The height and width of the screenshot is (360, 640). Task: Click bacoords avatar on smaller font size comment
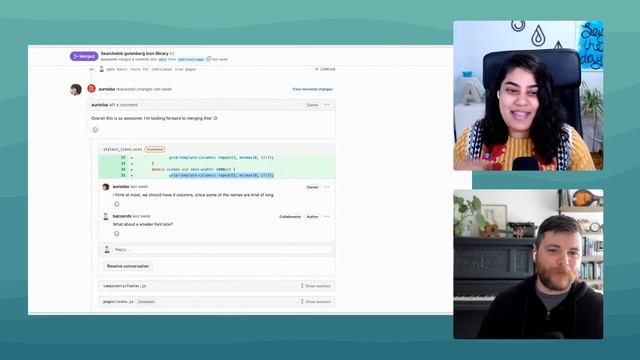click(106, 216)
